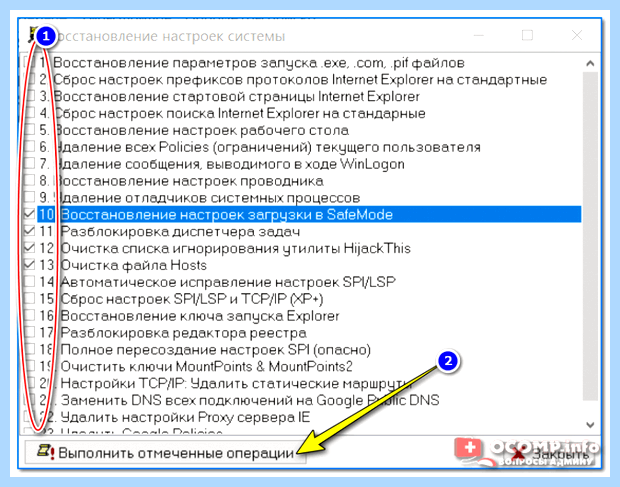Minimize the system settings restore window

[x=479, y=36]
